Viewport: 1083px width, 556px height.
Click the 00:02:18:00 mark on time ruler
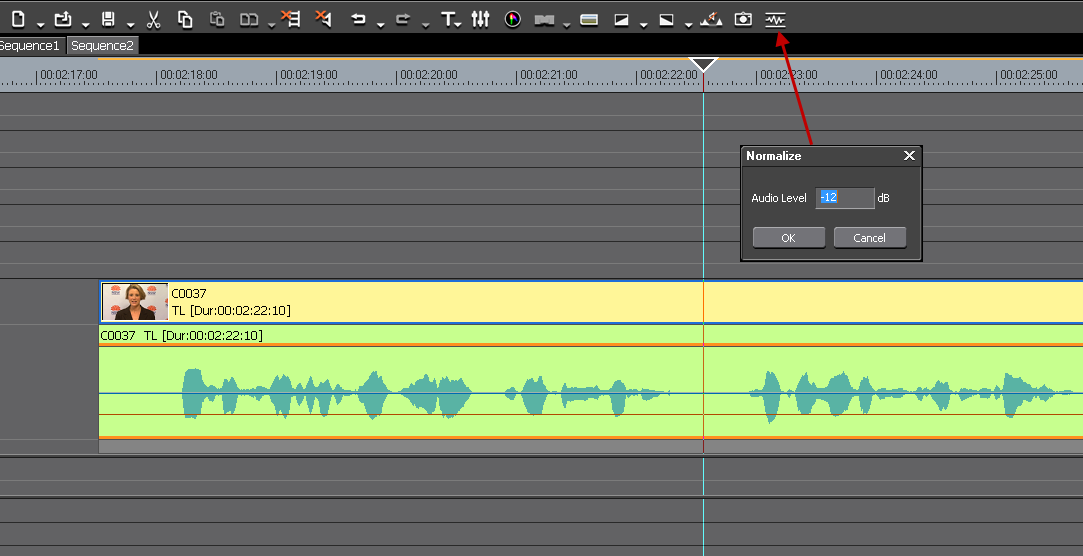pyautogui.click(x=189, y=75)
